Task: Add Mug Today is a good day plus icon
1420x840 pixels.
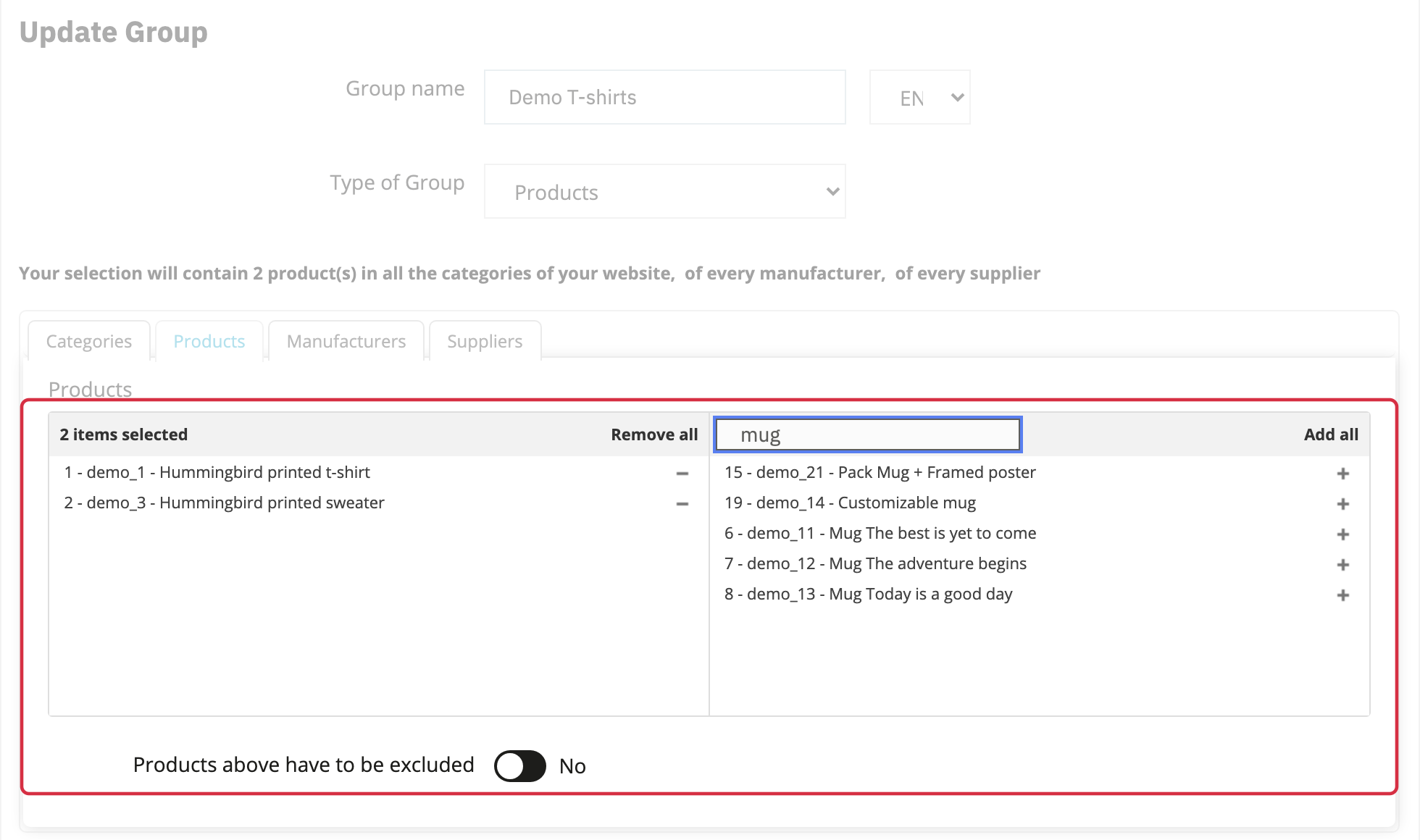Action: (x=1342, y=595)
